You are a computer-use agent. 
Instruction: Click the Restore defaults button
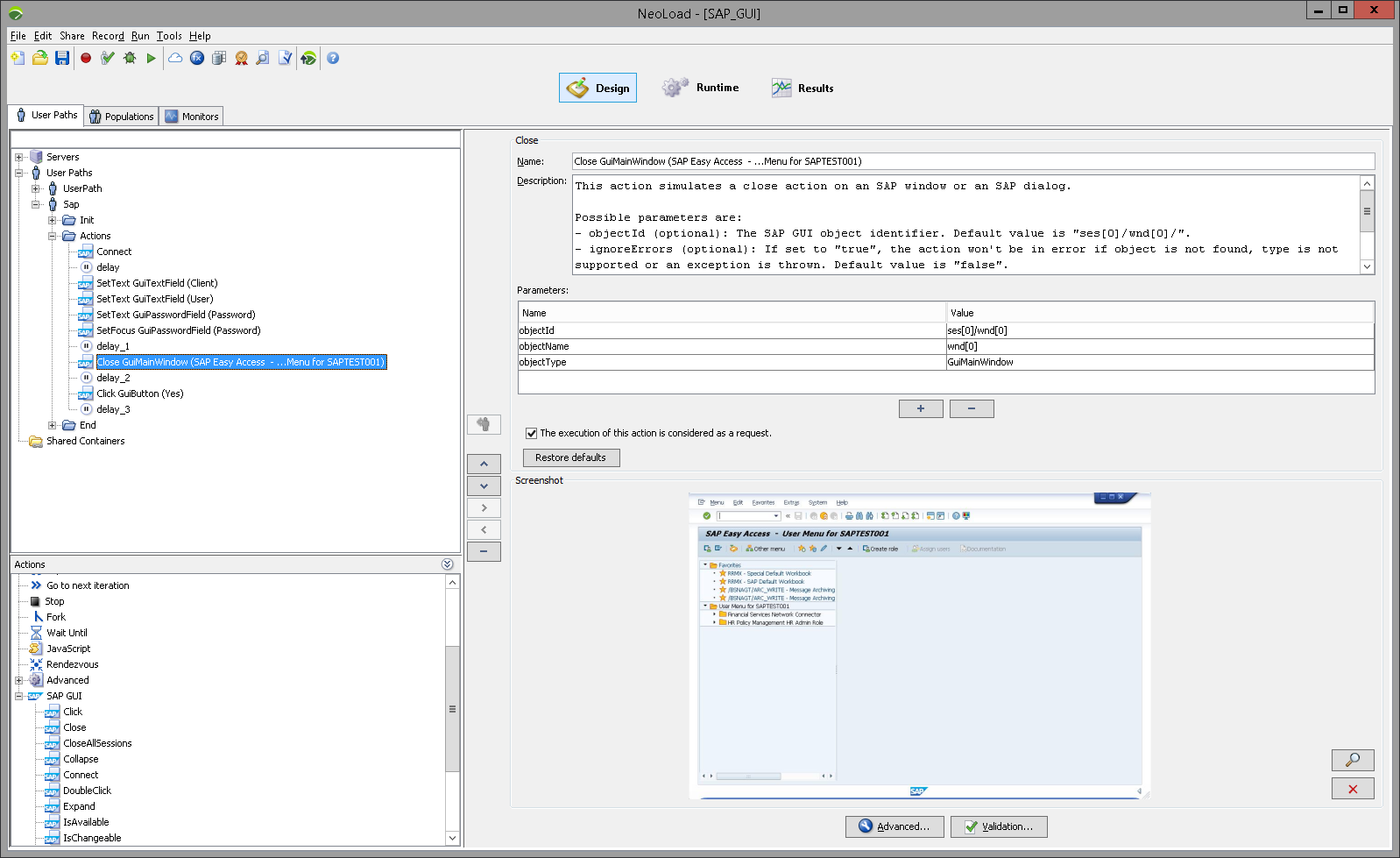(570, 457)
